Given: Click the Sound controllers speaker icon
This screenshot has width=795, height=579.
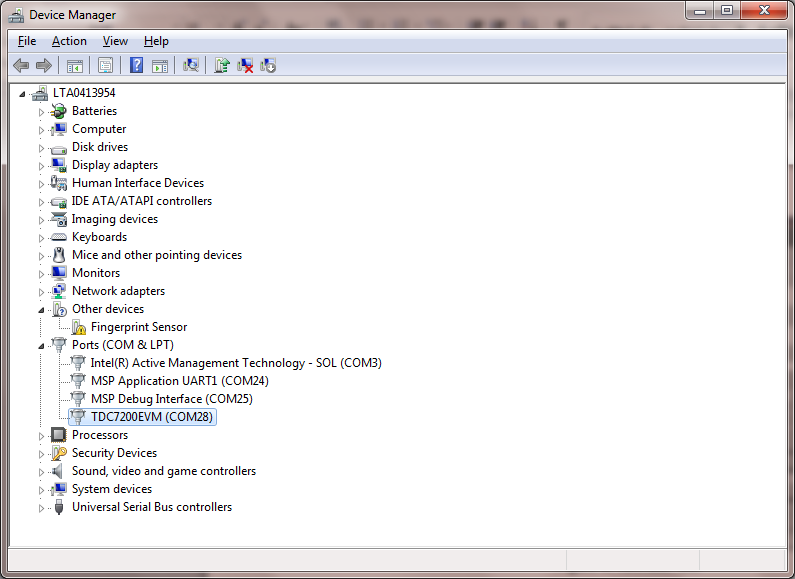Looking at the screenshot, I should coord(58,471).
